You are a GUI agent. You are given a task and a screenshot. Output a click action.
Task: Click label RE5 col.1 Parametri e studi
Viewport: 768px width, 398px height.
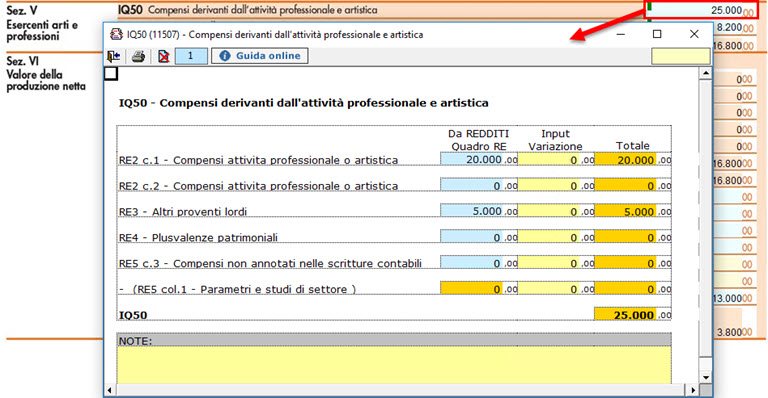pos(238,289)
